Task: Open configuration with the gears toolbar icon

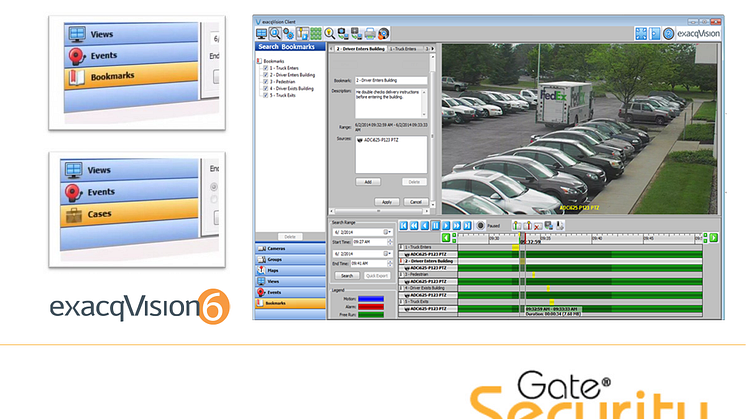Action: (x=288, y=33)
